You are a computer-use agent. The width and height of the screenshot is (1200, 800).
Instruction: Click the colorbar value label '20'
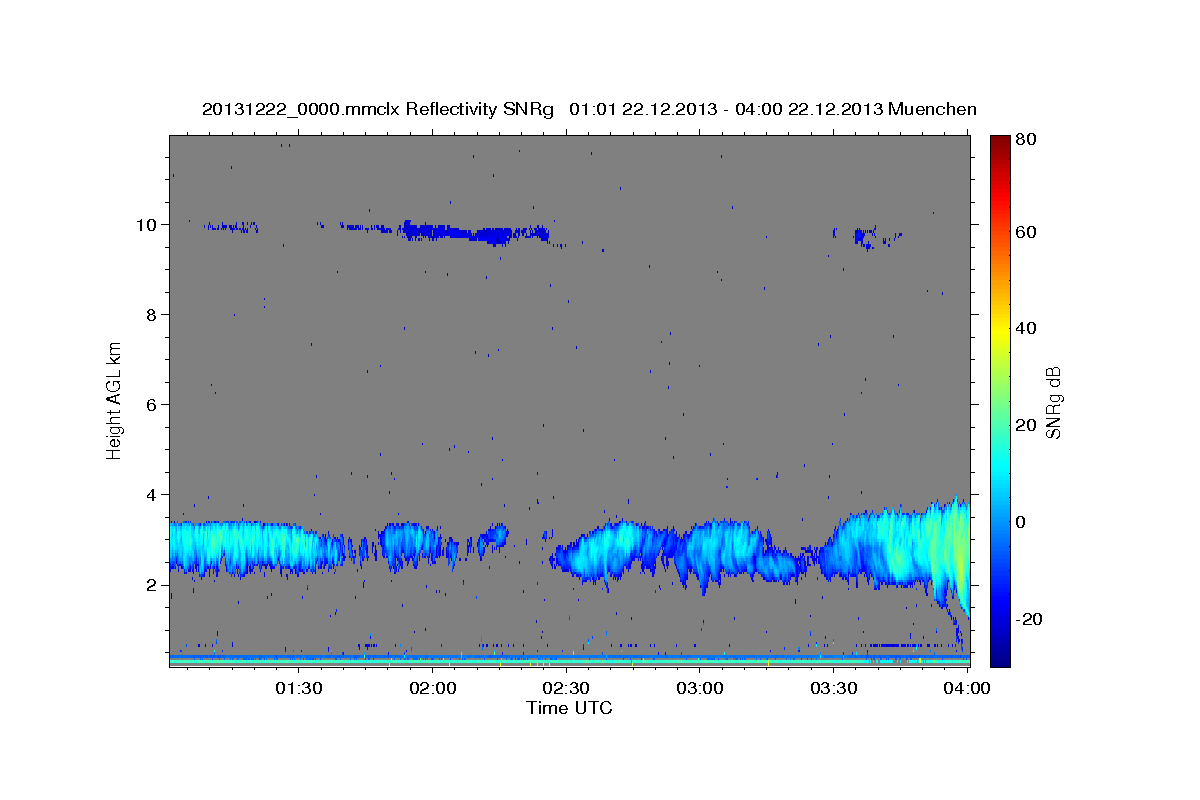[1026, 425]
